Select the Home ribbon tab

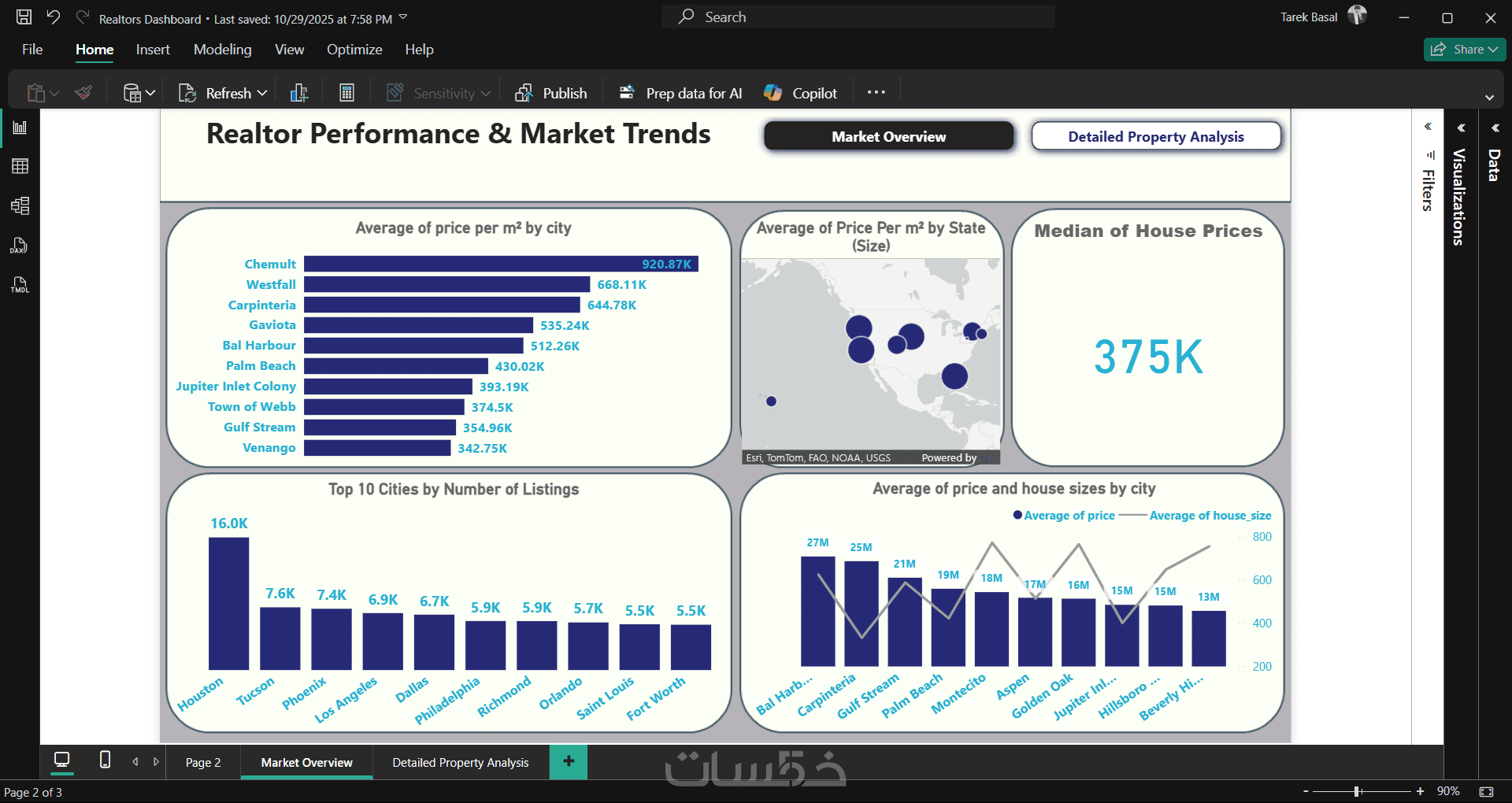pos(94,50)
